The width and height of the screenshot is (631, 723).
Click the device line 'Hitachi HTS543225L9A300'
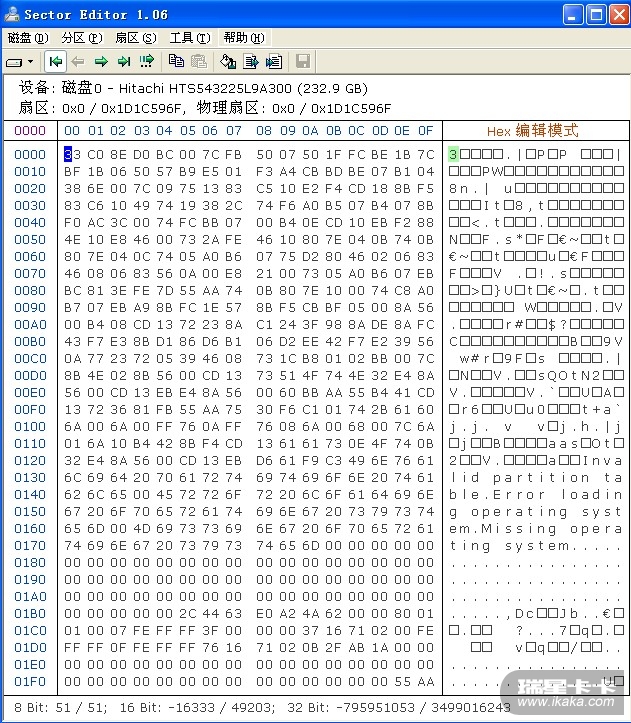205,88
